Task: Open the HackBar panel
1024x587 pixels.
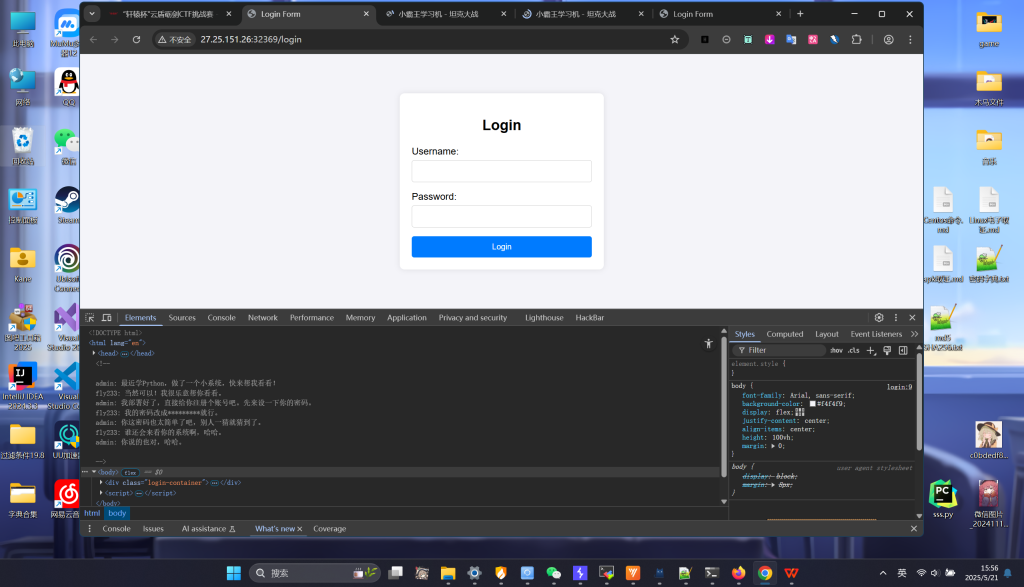Action: click(590, 318)
